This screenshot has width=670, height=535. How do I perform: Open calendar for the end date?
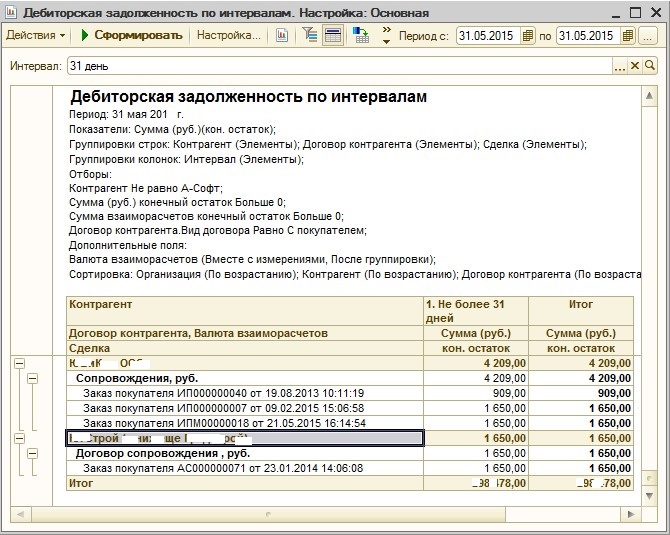pos(628,35)
